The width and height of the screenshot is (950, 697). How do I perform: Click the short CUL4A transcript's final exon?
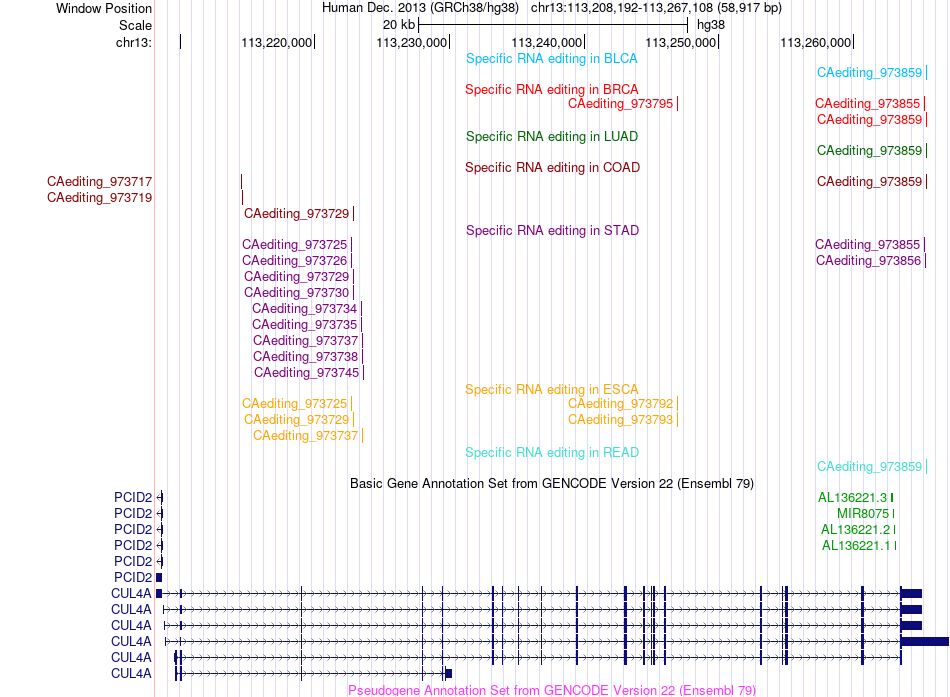448,673
